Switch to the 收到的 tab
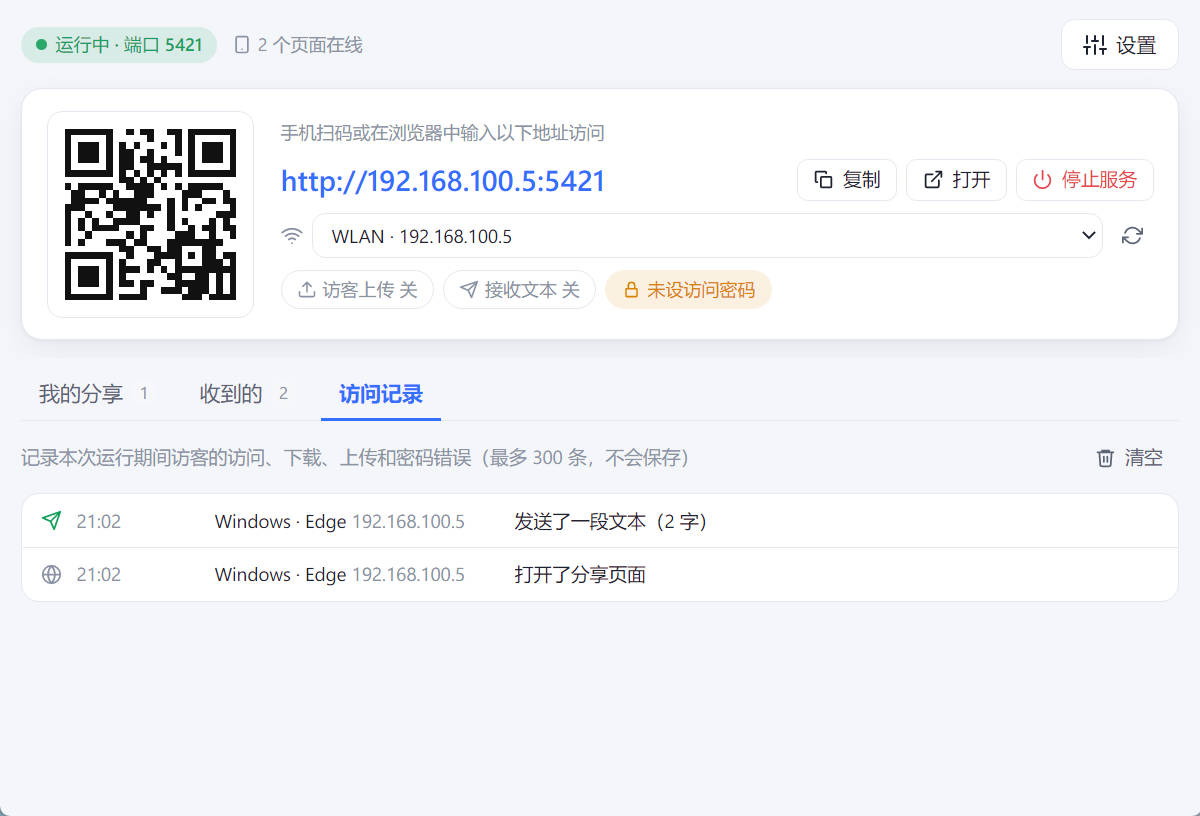1200x816 pixels. (244, 394)
